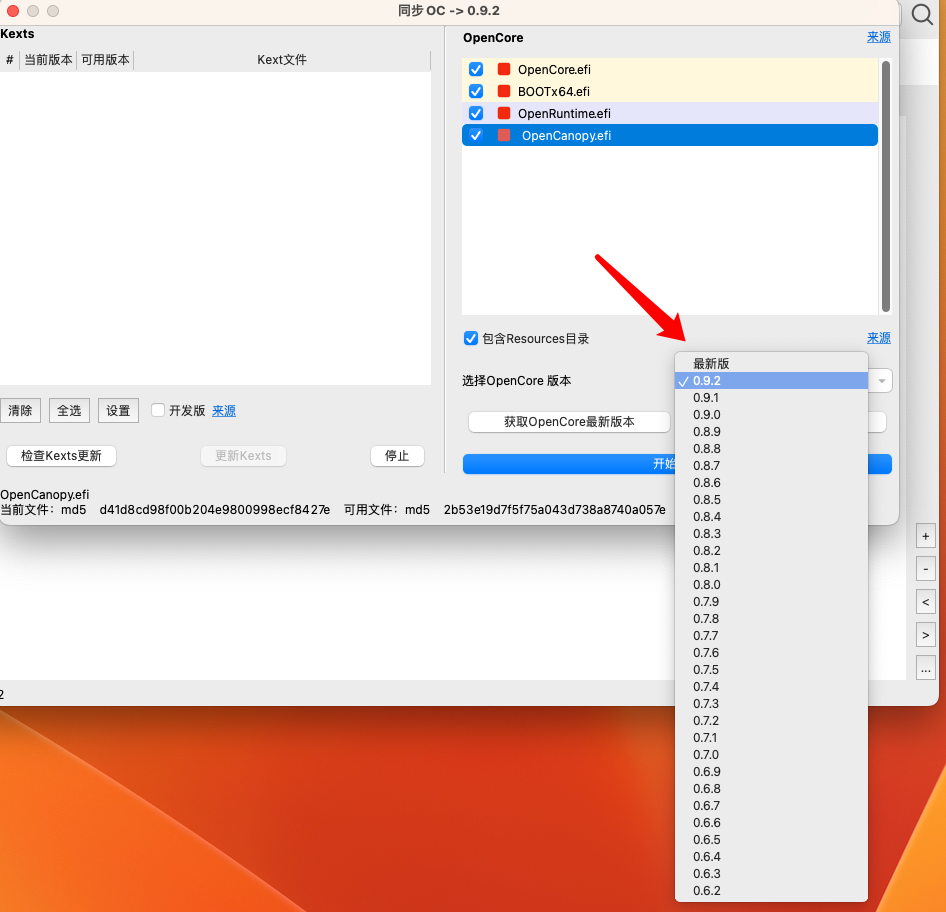Pick version 0.8.9 in the dropdown
The image size is (946, 912).
click(x=771, y=432)
